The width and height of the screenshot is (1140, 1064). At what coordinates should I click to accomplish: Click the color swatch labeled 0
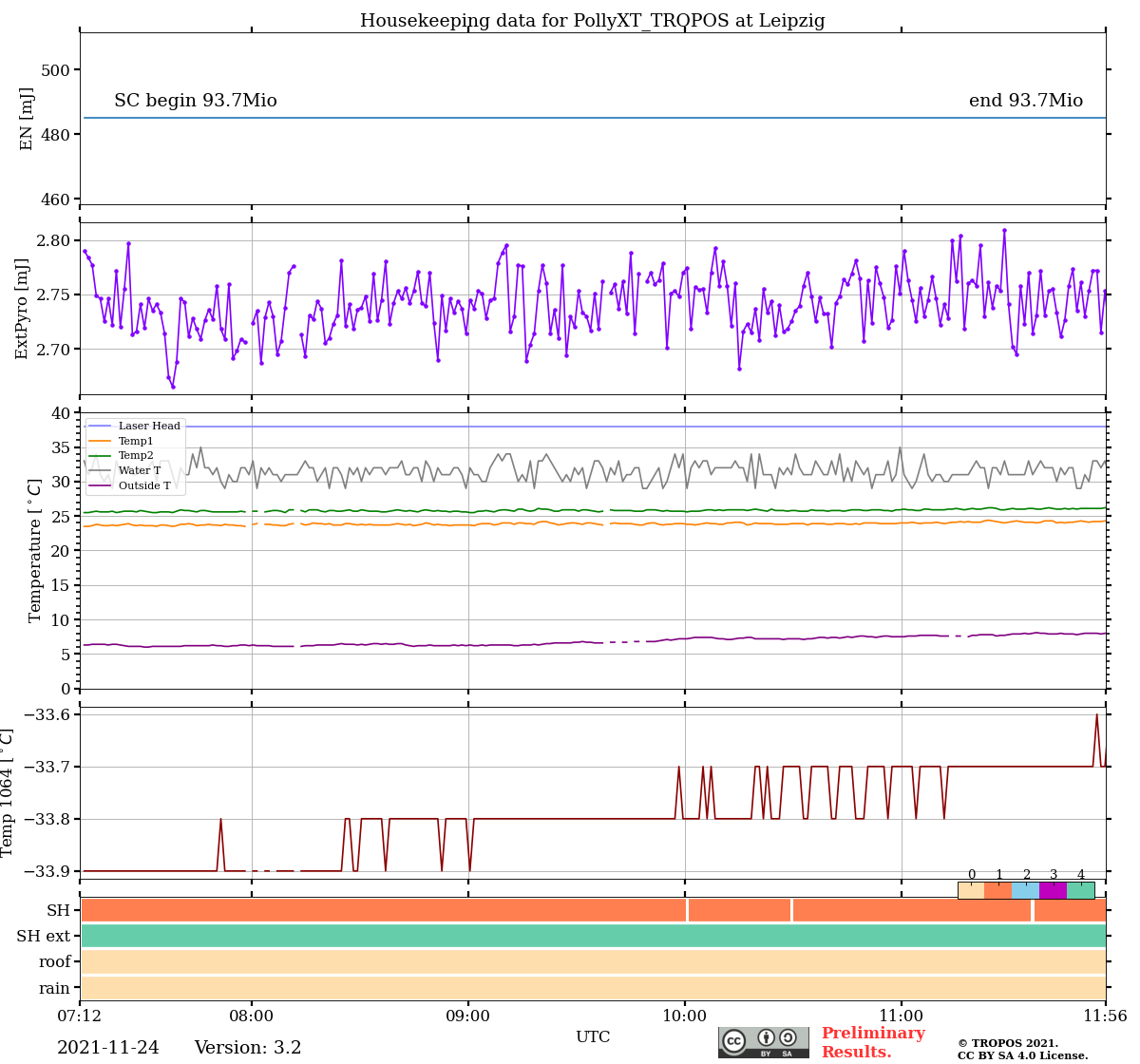pyautogui.click(x=971, y=890)
